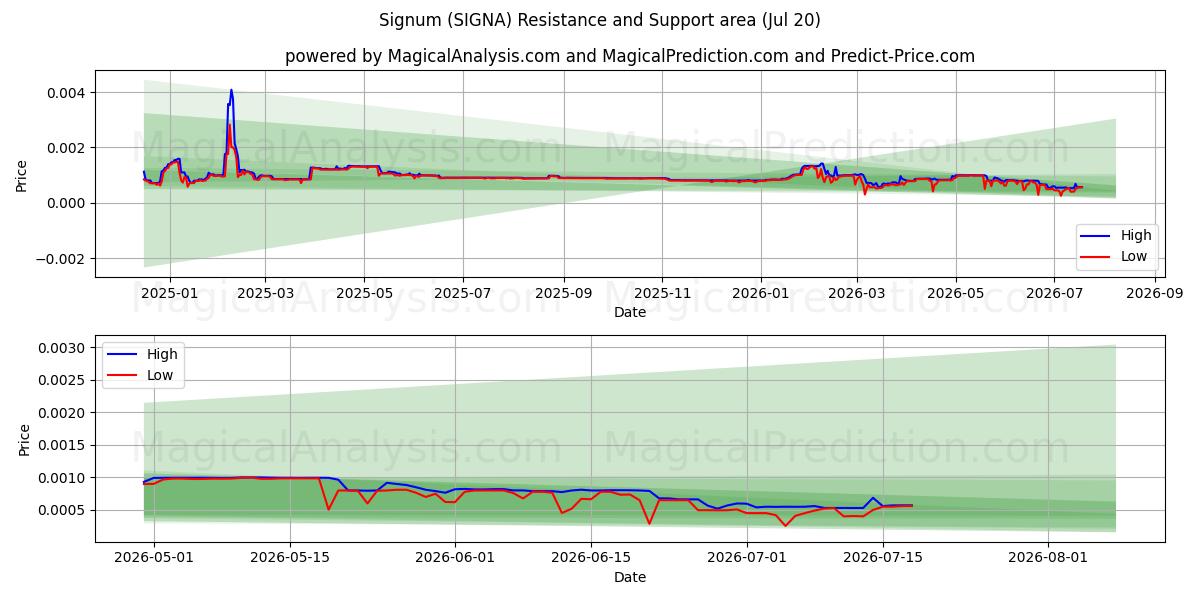Click the "2025-07" x-axis tick label
This screenshot has height=600, width=1200.
pos(463,294)
